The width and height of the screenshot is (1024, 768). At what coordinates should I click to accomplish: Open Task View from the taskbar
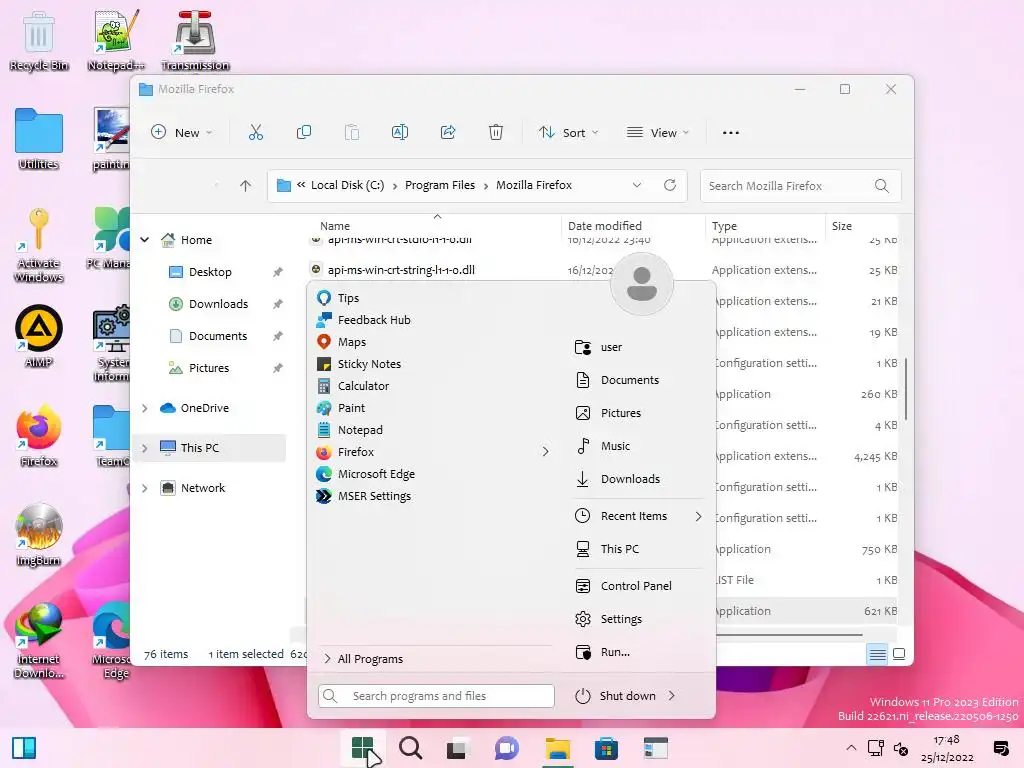click(x=458, y=748)
